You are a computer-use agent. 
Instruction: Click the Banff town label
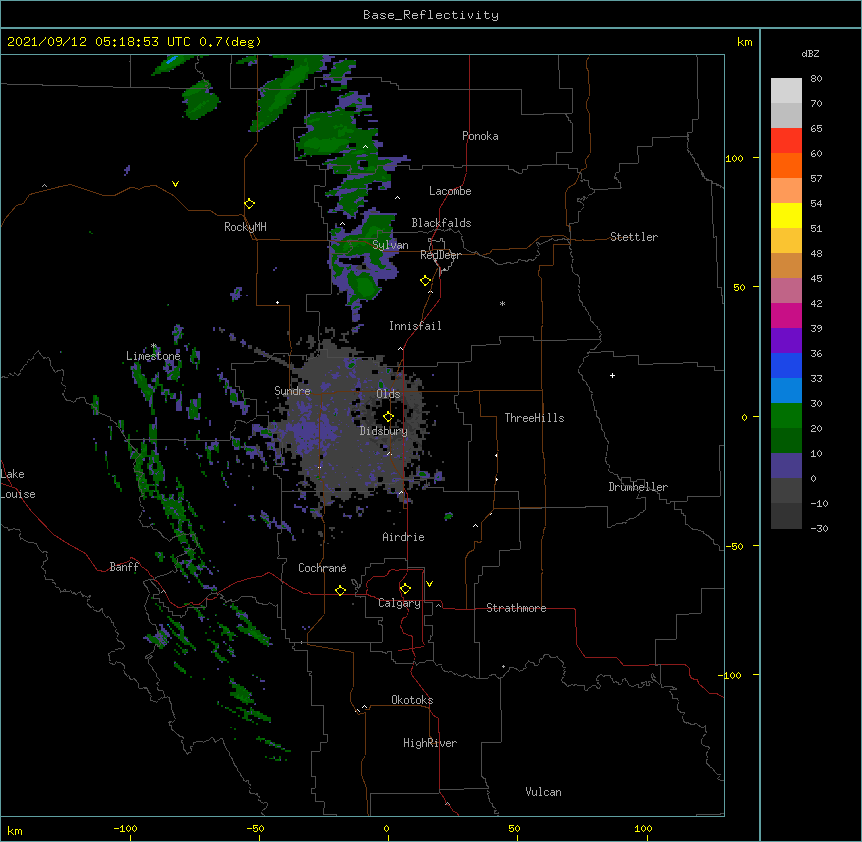tap(125, 567)
